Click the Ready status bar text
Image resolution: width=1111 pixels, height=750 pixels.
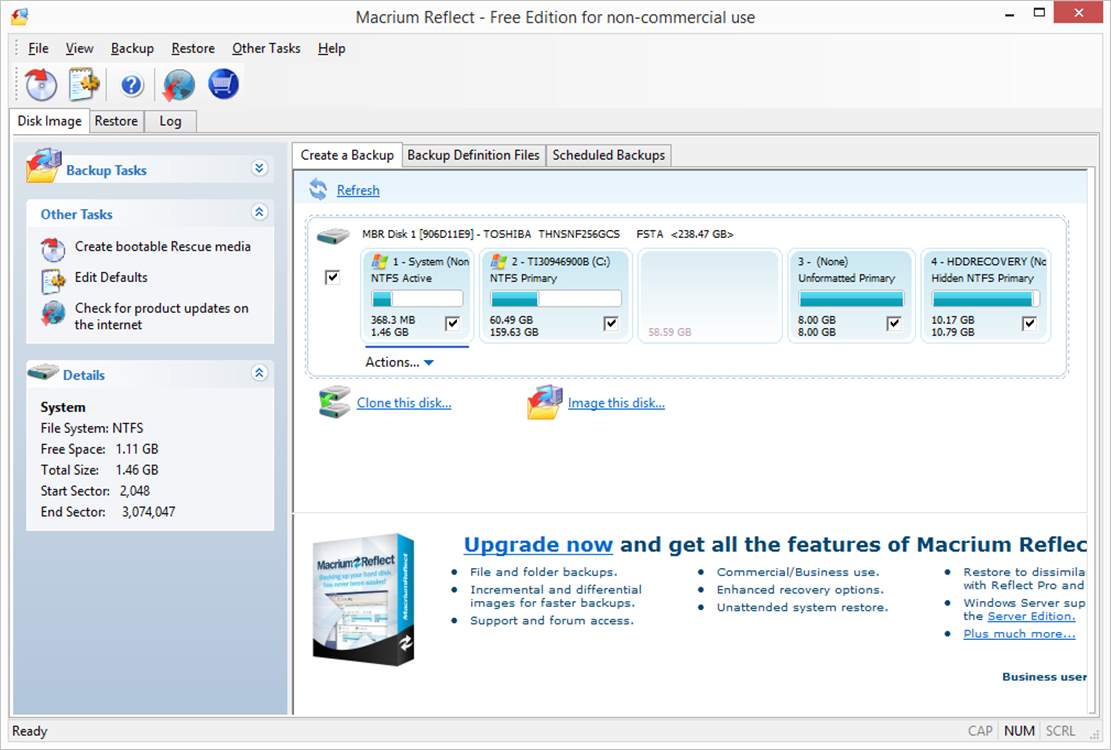[30, 731]
